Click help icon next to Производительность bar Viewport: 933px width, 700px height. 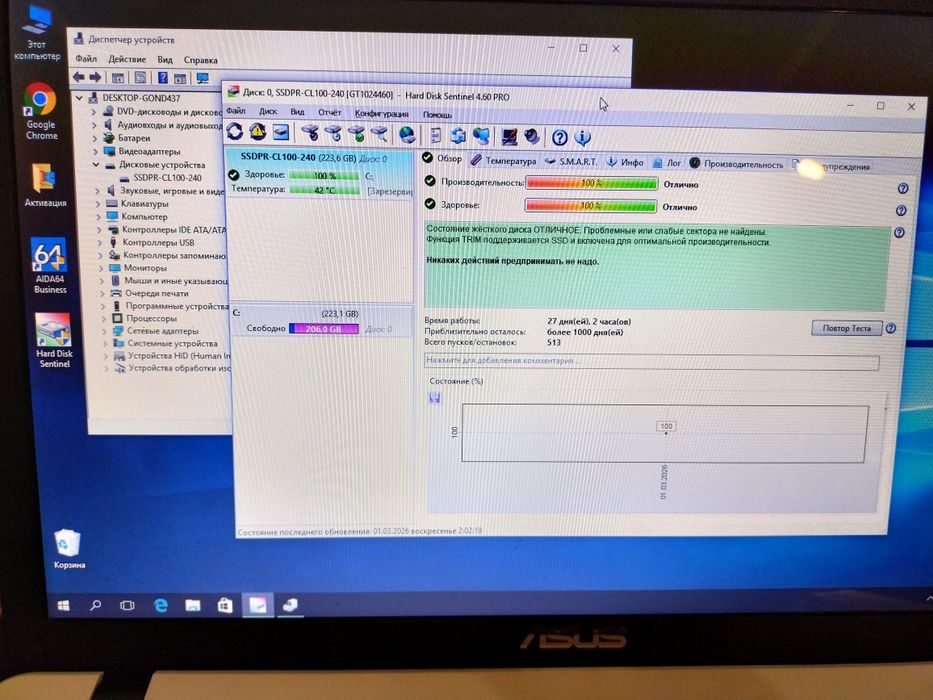[903, 189]
